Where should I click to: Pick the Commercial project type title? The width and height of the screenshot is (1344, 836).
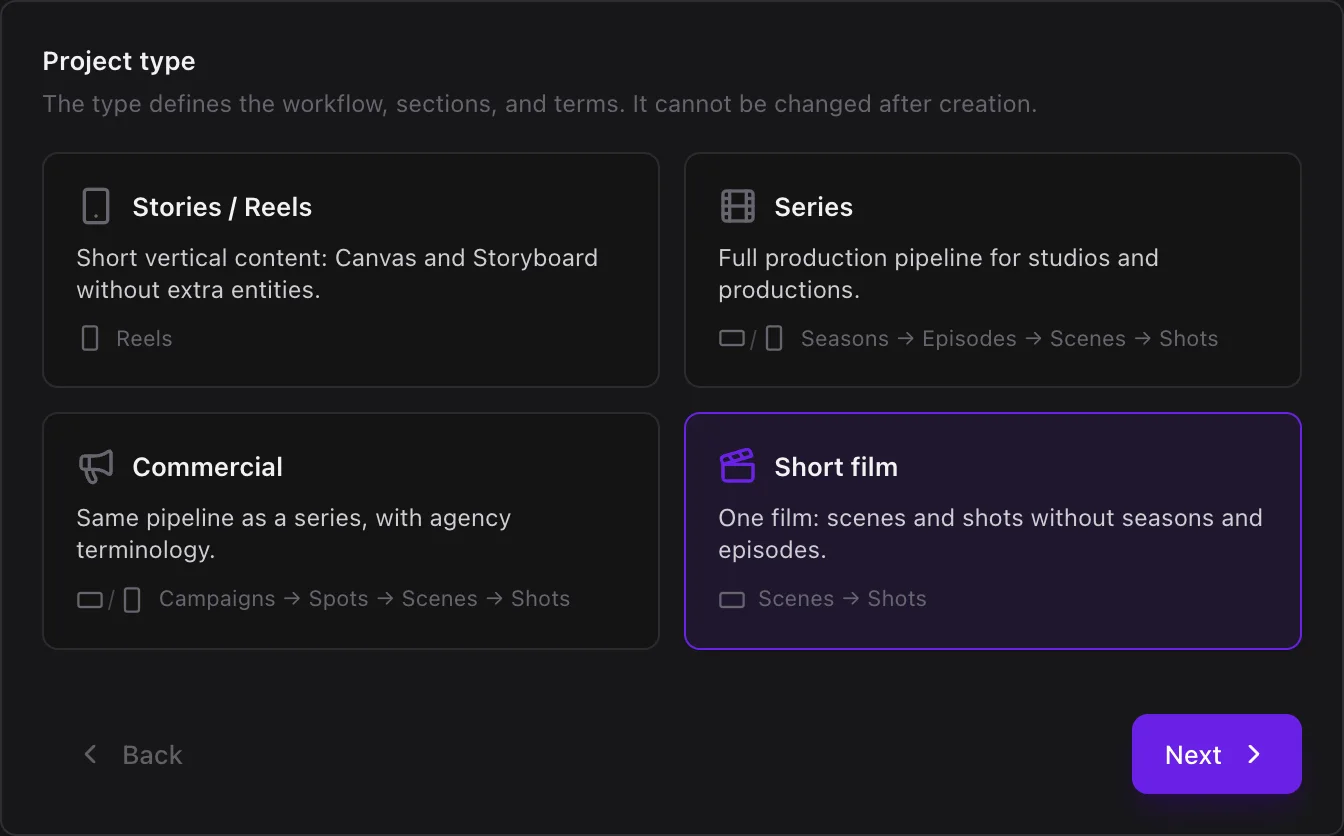click(x=208, y=467)
